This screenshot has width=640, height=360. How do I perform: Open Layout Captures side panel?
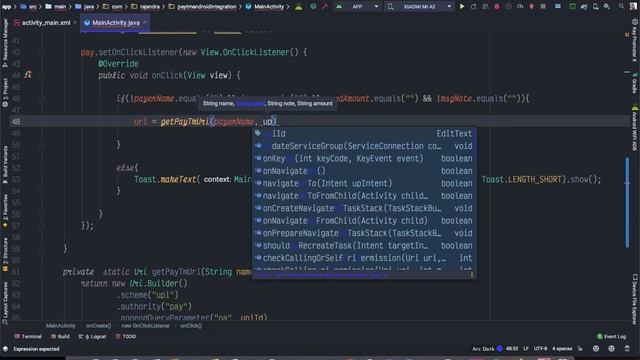click(5, 303)
